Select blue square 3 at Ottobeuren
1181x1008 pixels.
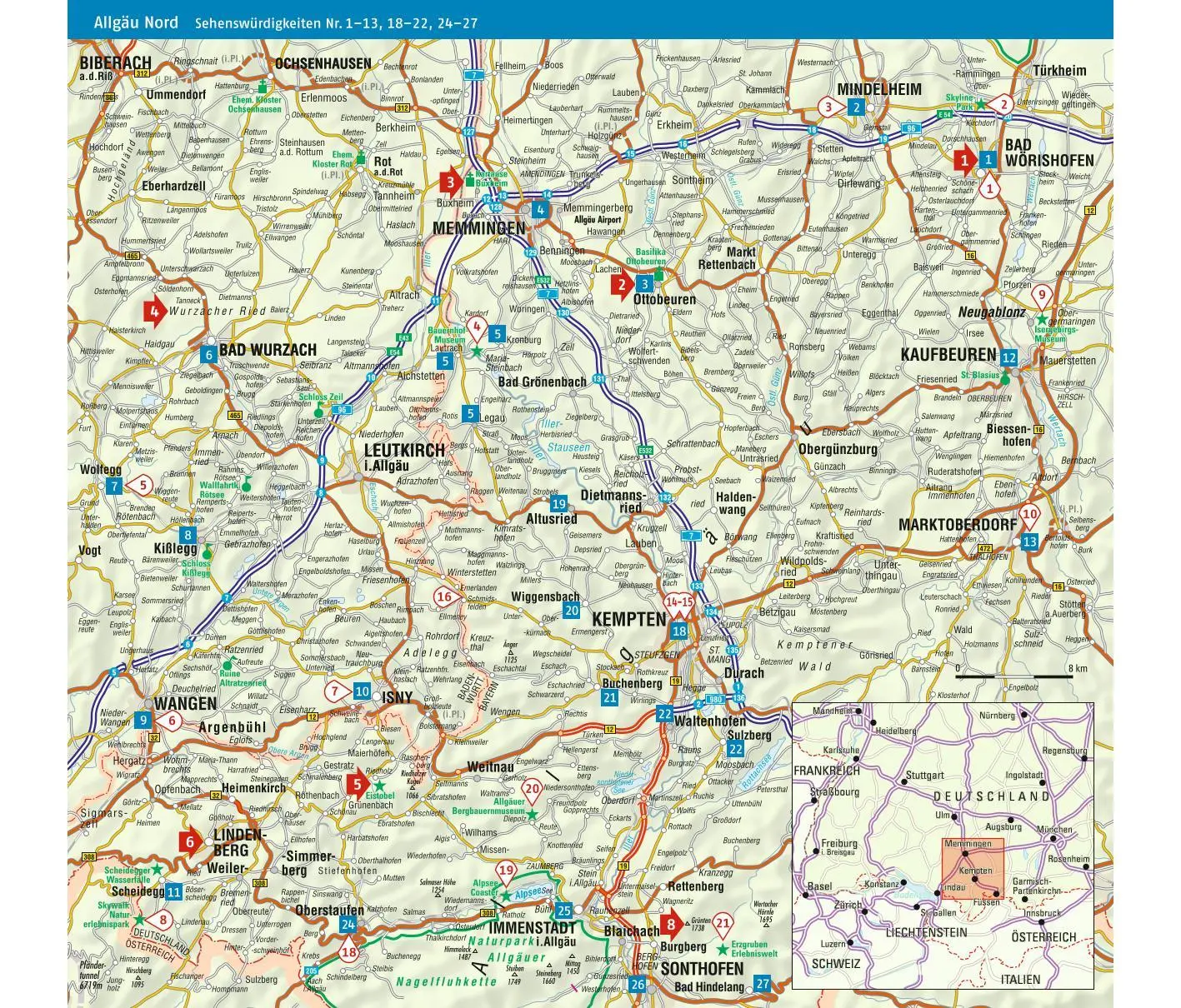[x=644, y=284]
